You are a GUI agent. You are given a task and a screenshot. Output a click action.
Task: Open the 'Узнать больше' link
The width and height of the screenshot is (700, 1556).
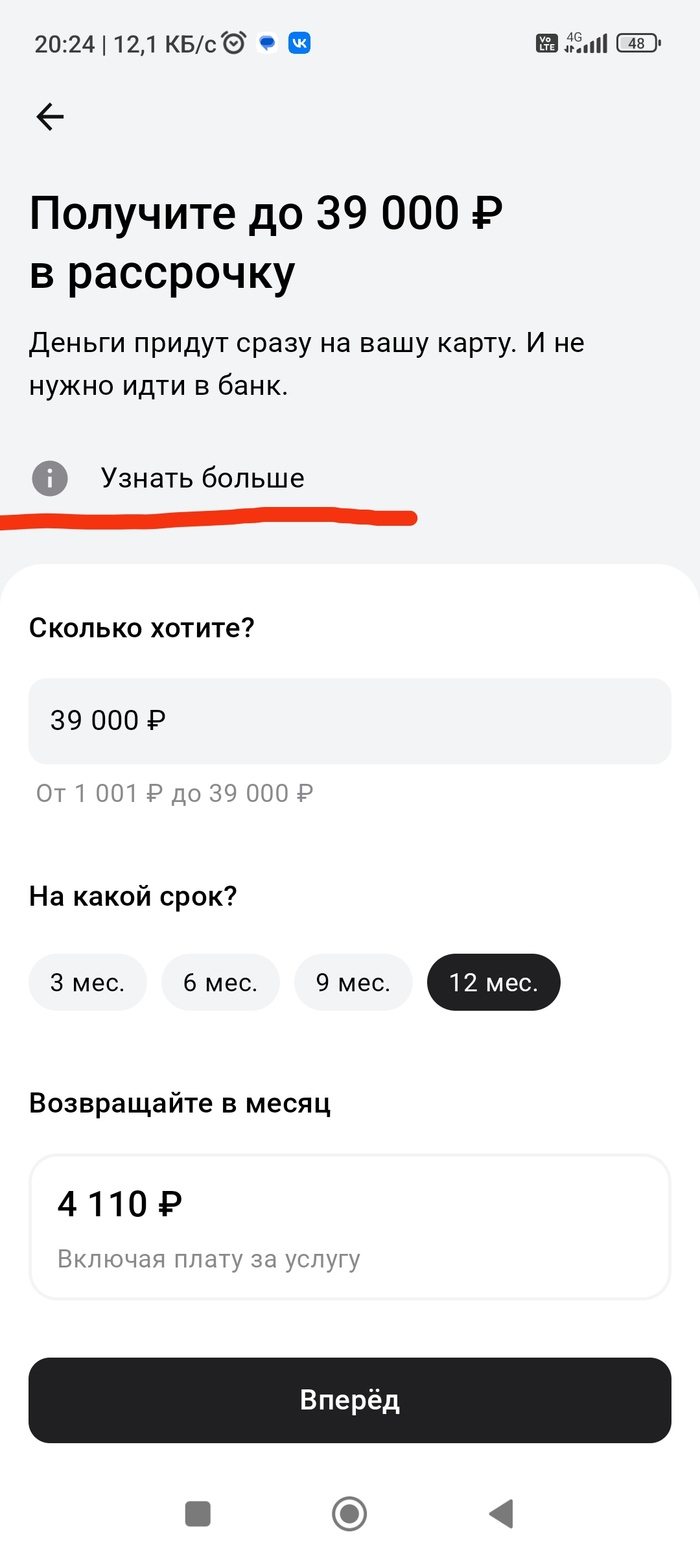click(x=202, y=478)
